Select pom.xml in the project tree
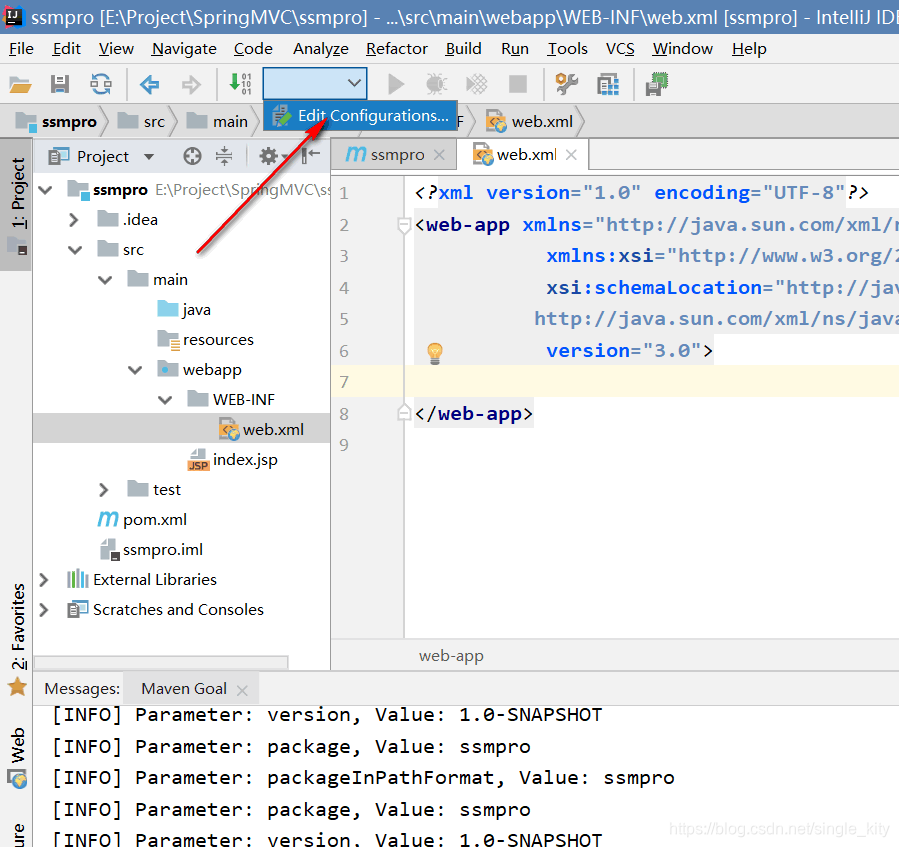 tap(142, 520)
